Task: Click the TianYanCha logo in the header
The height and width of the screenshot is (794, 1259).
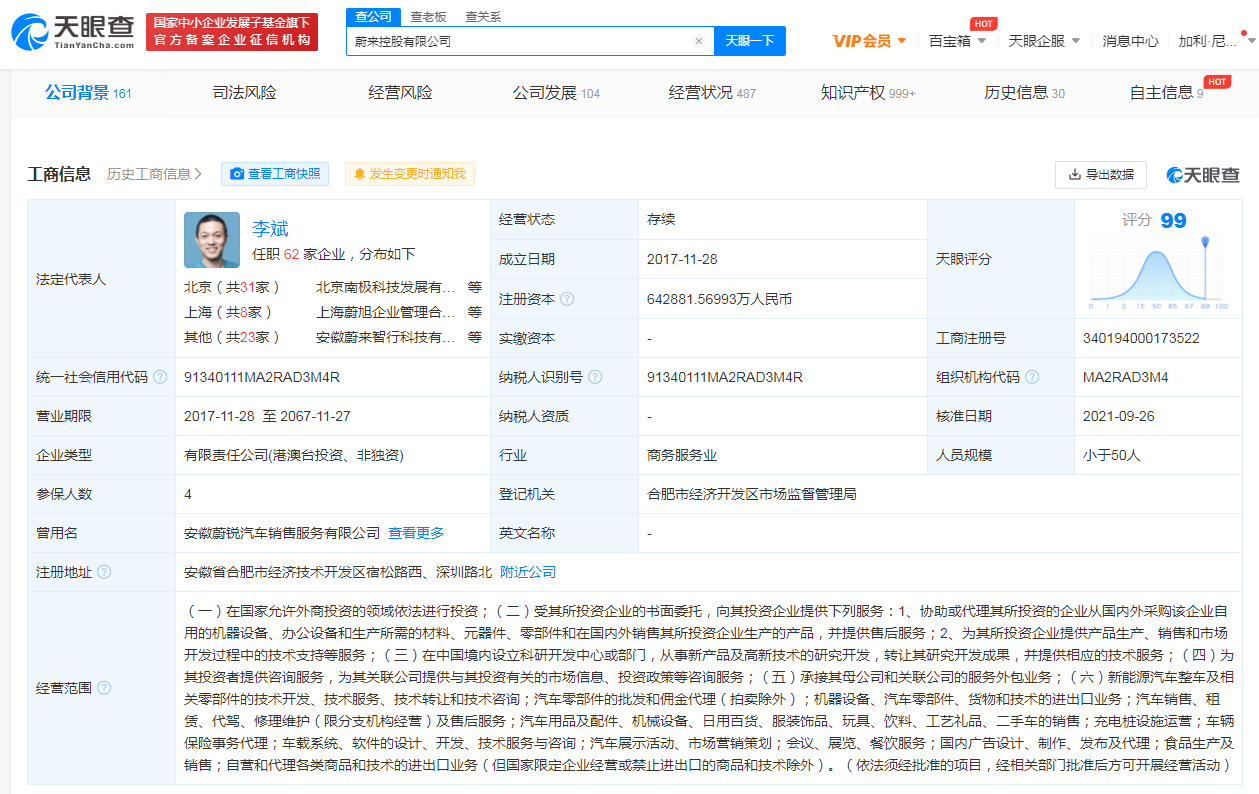Action: 73,32
